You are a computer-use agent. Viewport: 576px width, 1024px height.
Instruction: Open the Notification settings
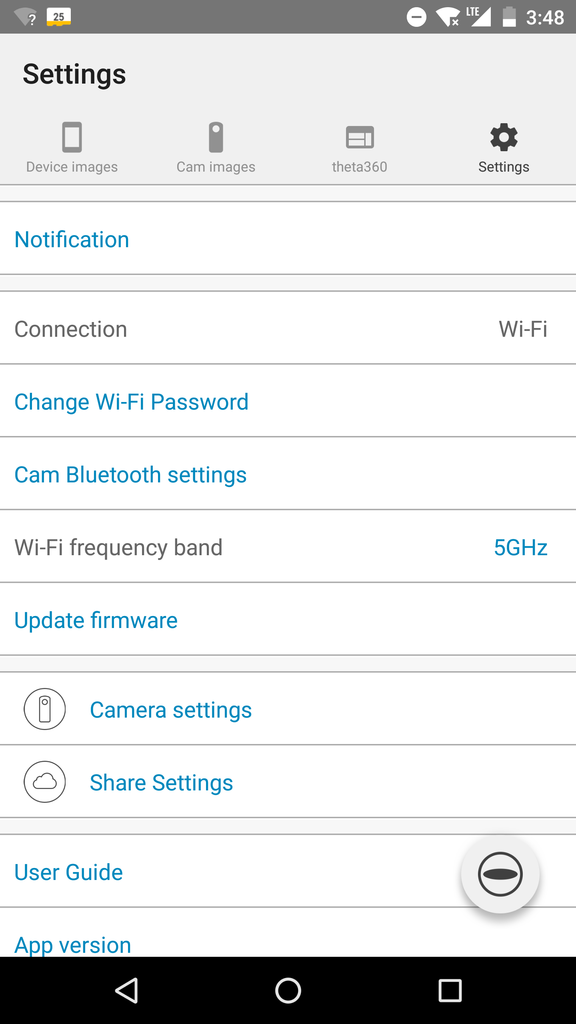tap(288, 239)
